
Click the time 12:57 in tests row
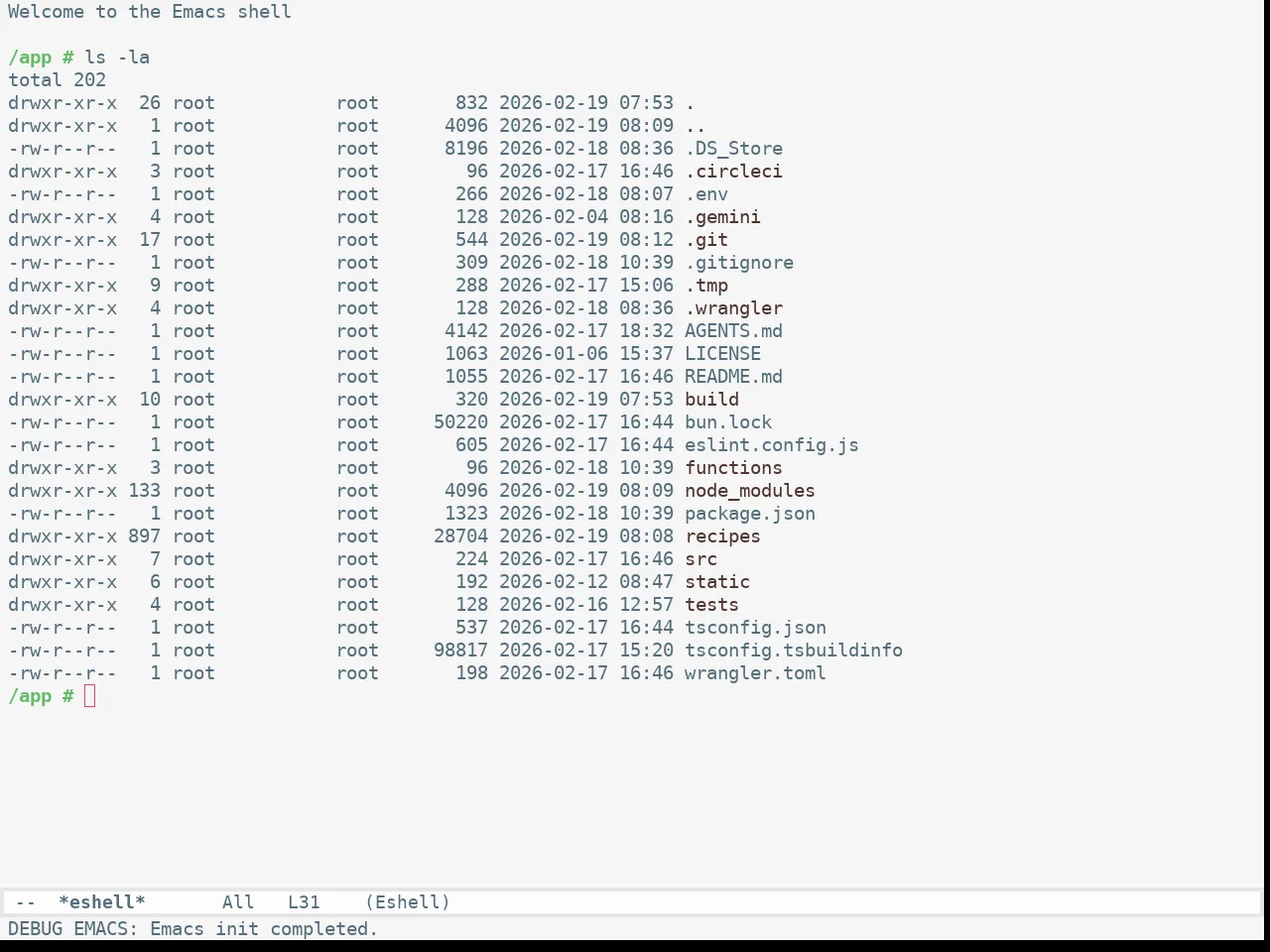click(x=647, y=605)
